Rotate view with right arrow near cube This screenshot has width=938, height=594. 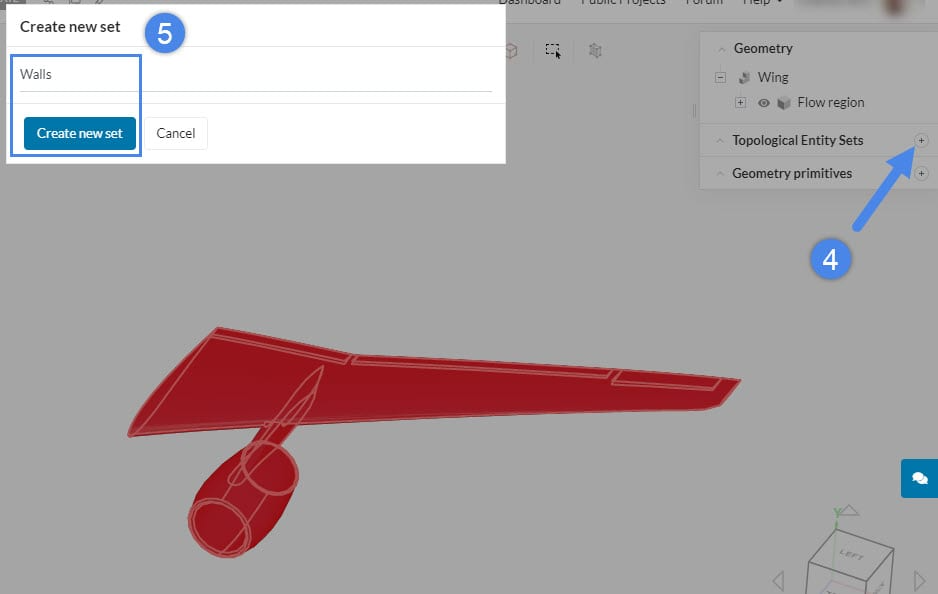(x=920, y=580)
